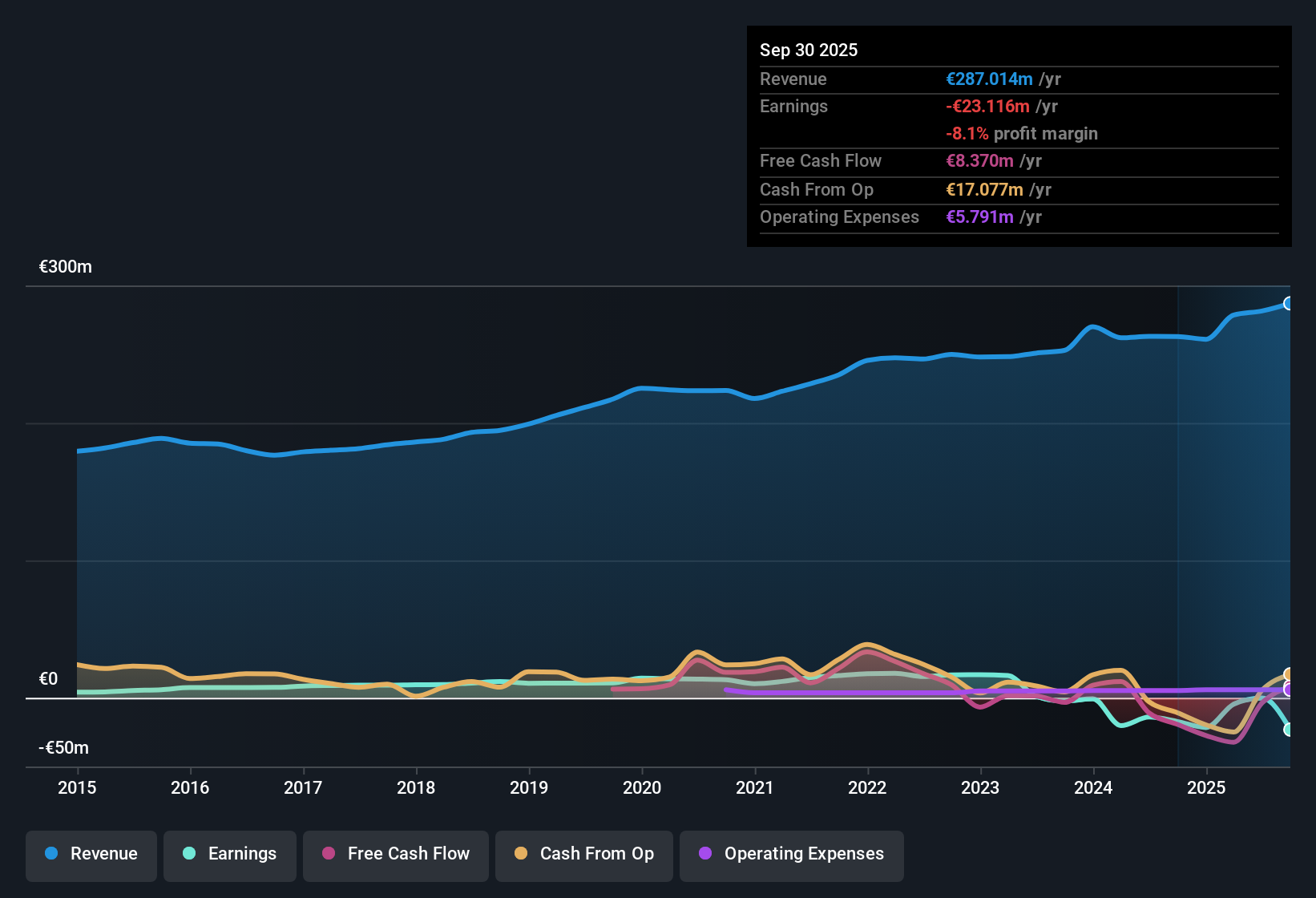Click the Earnings marker at the chart's right edge
The height and width of the screenshot is (898, 1316).
point(1290,730)
